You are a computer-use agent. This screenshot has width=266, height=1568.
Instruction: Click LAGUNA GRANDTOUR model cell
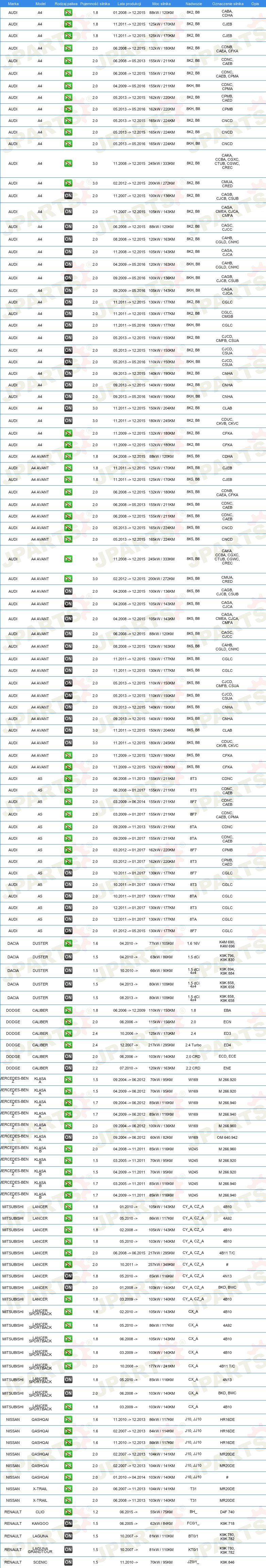click(40, 1550)
